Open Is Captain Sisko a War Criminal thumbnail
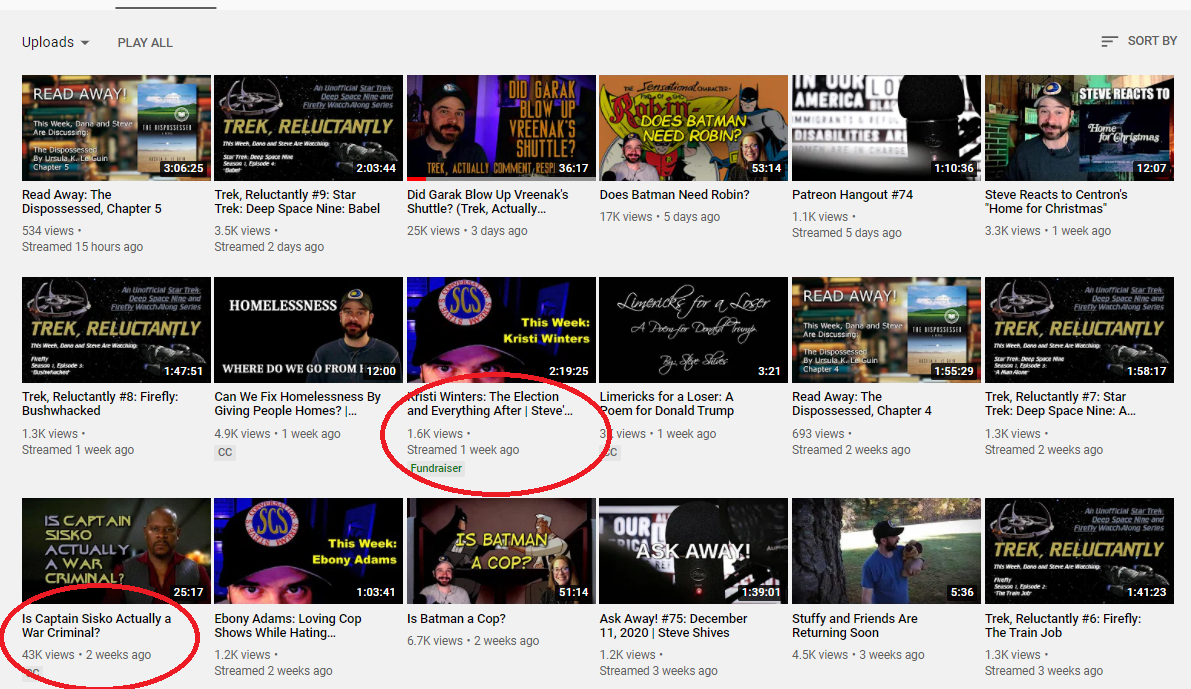The height and width of the screenshot is (689, 1191). tap(116, 551)
